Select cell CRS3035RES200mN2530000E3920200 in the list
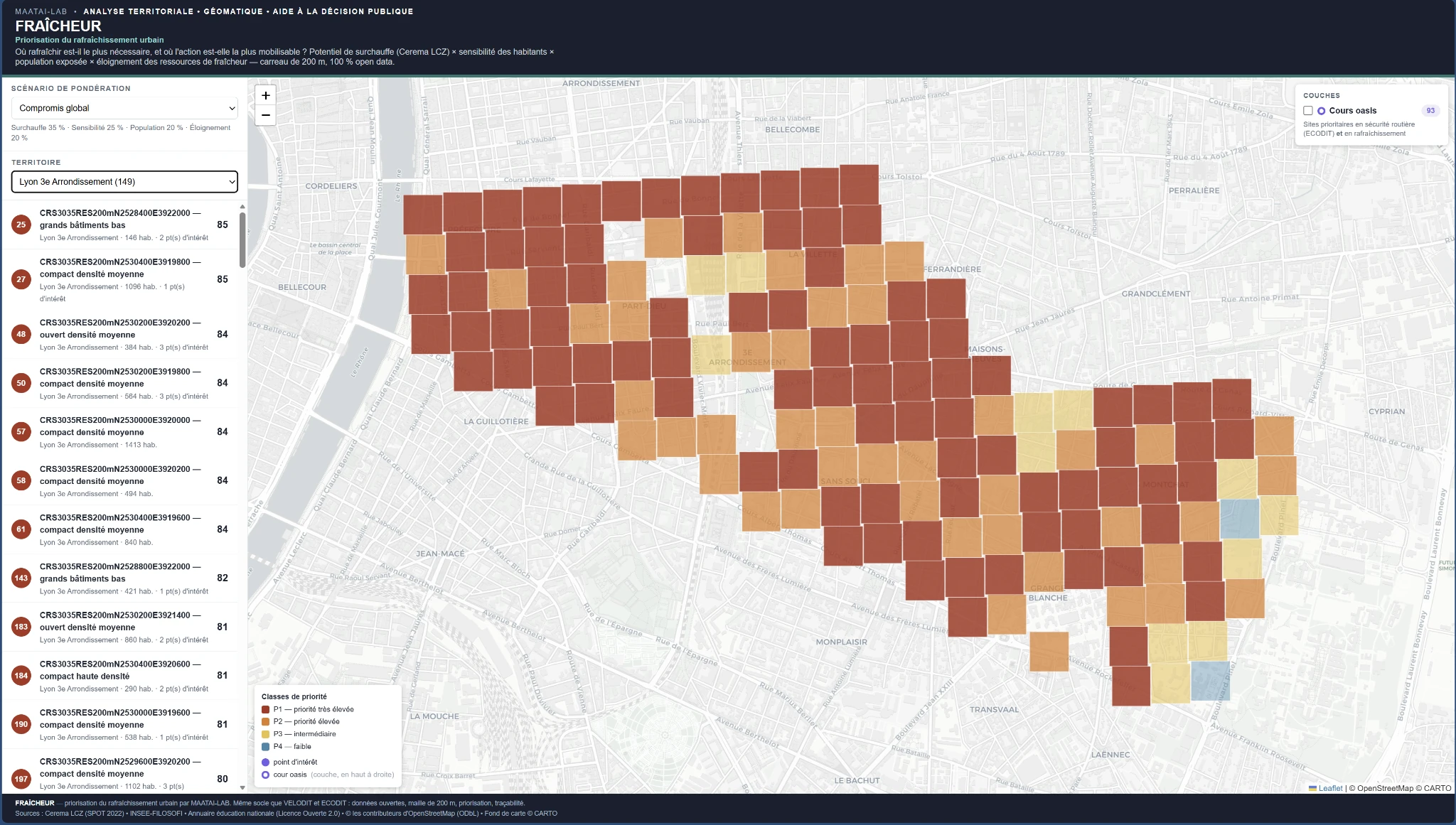This screenshot has width=1456, height=825. (x=120, y=480)
